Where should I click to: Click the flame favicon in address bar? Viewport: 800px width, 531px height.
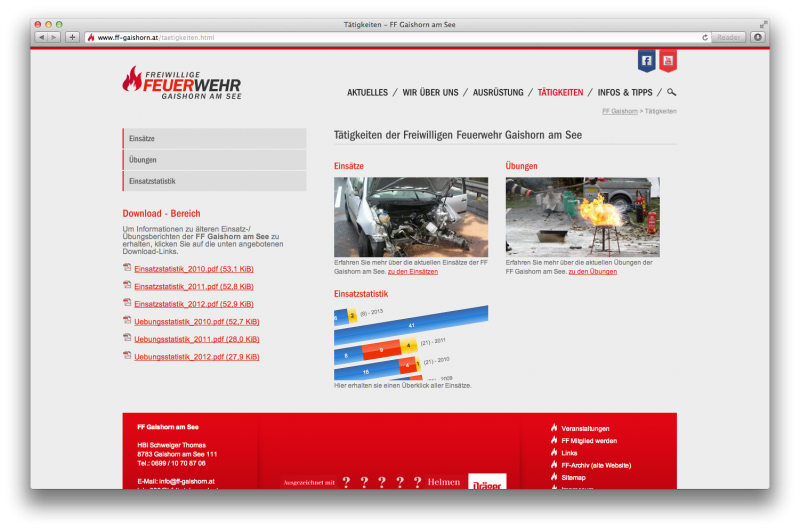tap(91, 37)
